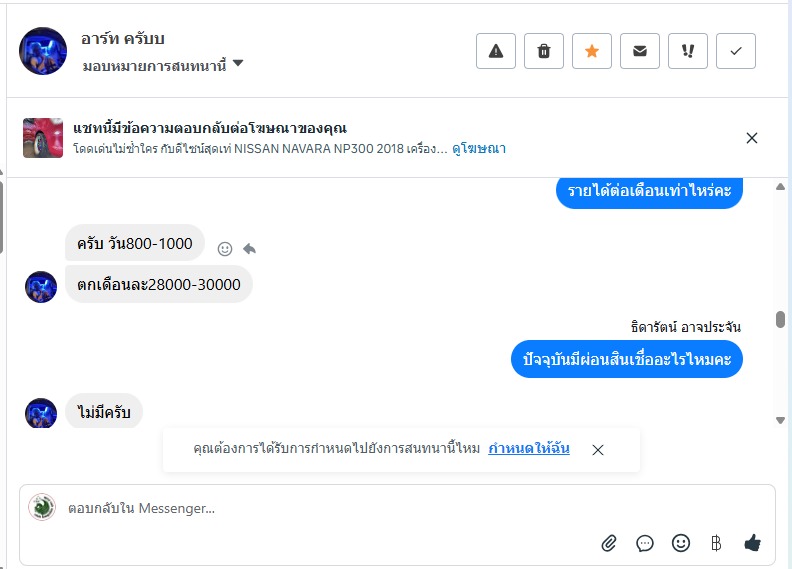This screenshot has width=792, height=569.
Task: Open มอบหมายการสนทนานี้ assignment dropdown
Action: pos(163,66)
